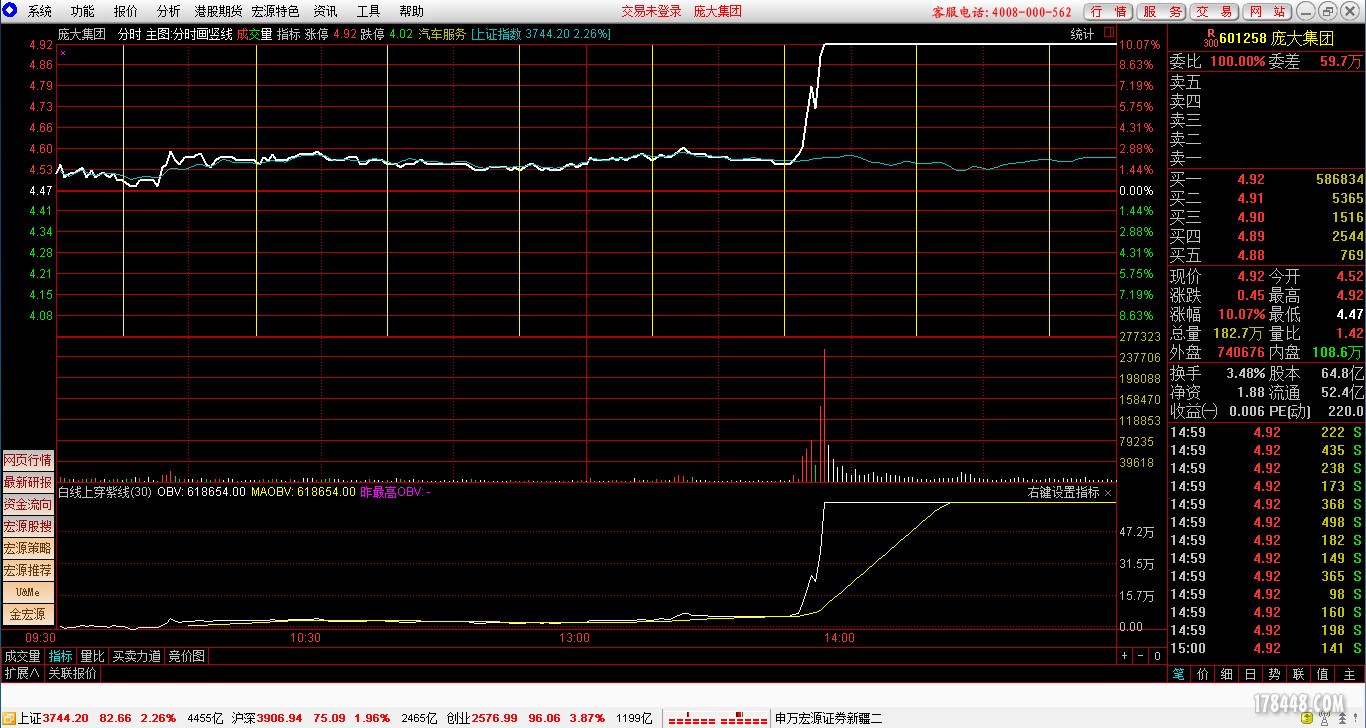Click the 汽车服务 sector label
The image size is (1366, 728).
[441, 33]
